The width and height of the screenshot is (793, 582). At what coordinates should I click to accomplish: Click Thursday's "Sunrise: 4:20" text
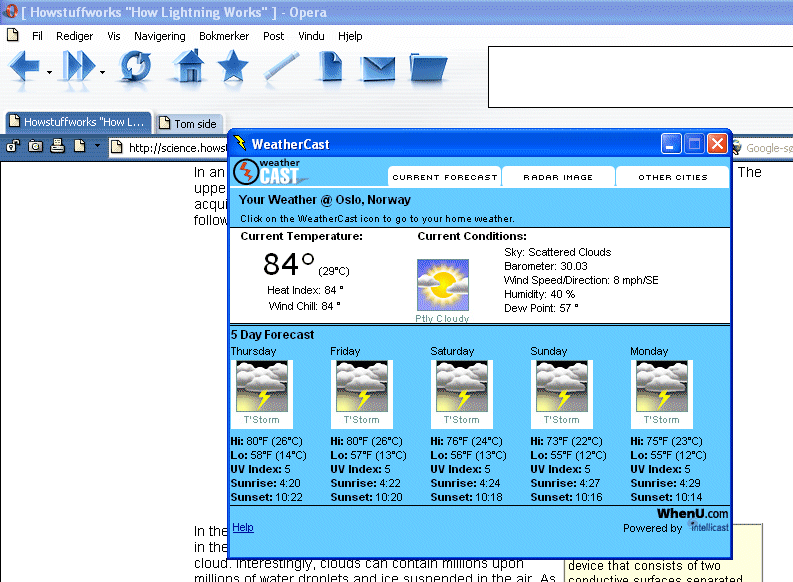click(266, 483)
